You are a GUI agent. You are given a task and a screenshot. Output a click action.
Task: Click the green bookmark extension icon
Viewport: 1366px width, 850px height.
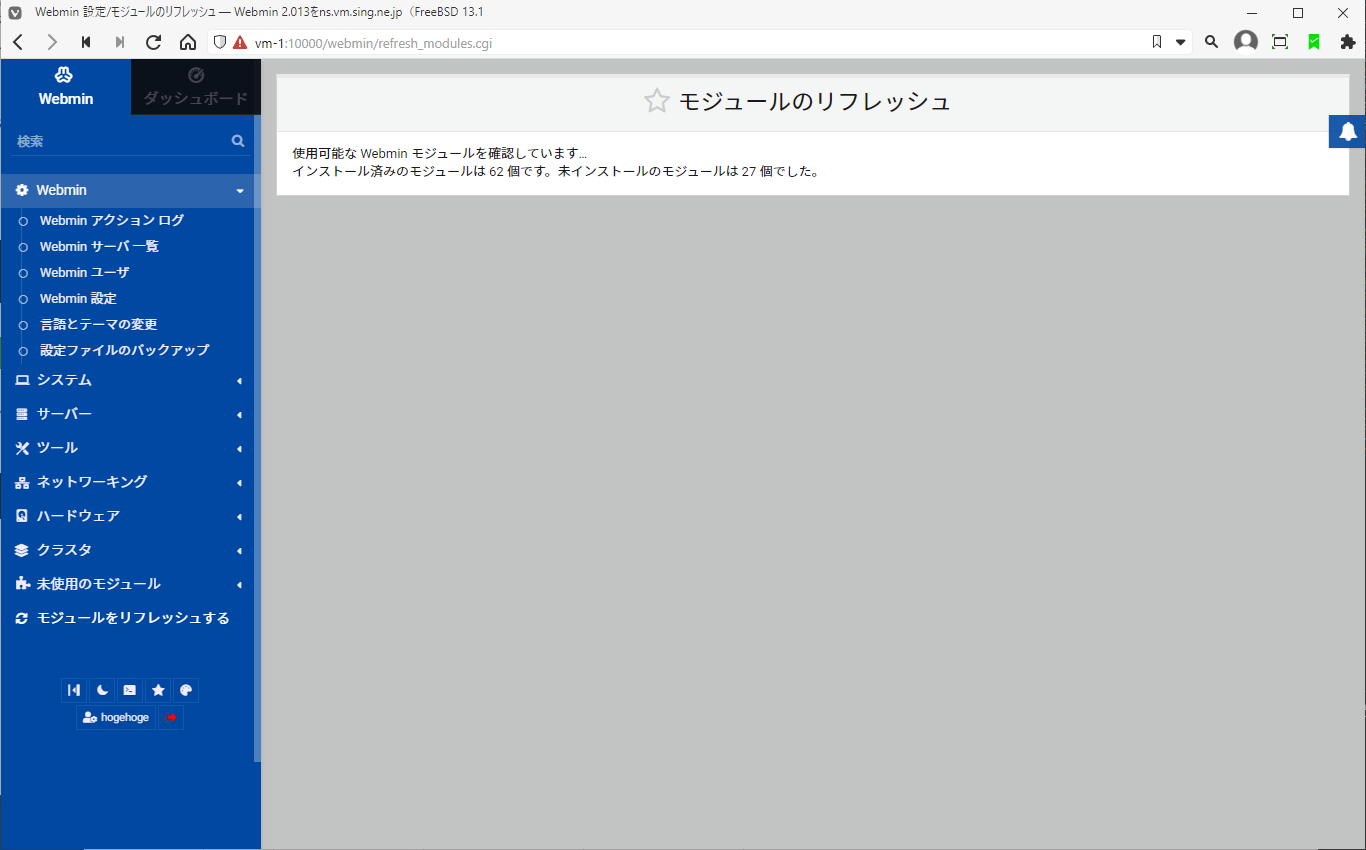[1314, 42]
